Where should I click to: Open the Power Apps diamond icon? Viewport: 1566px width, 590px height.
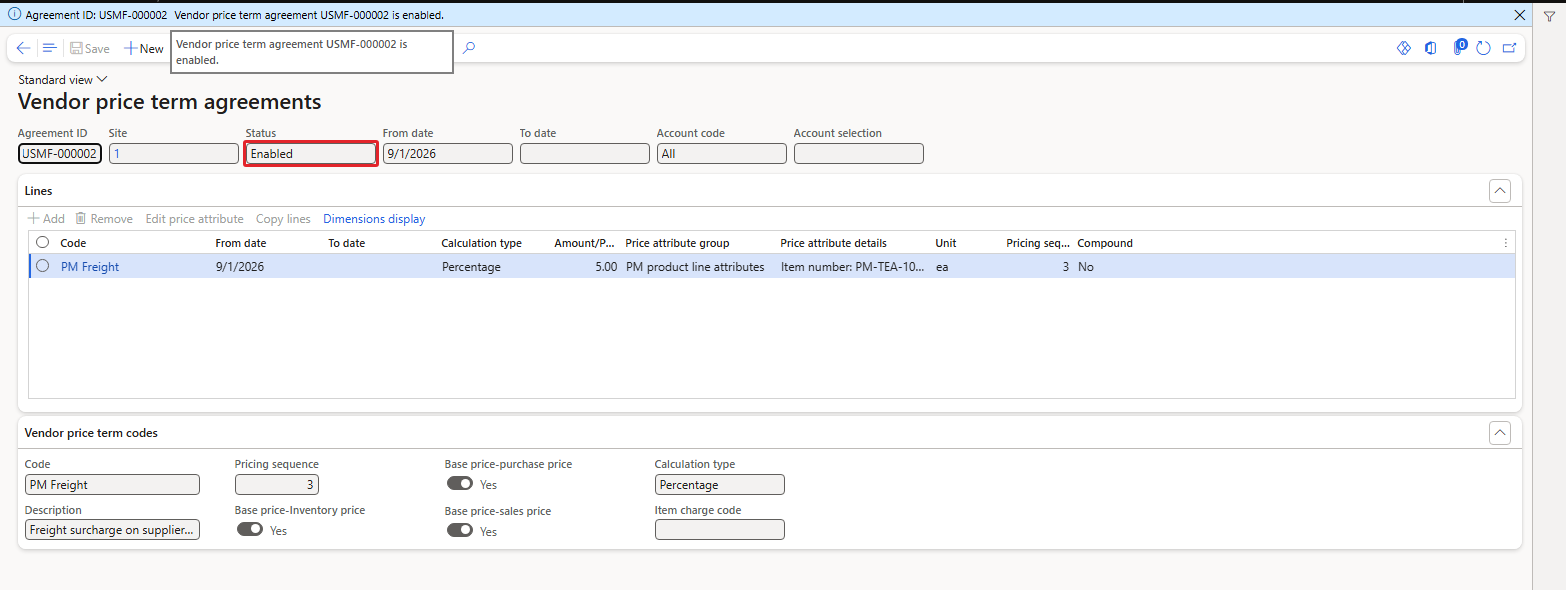point(1403,48)
